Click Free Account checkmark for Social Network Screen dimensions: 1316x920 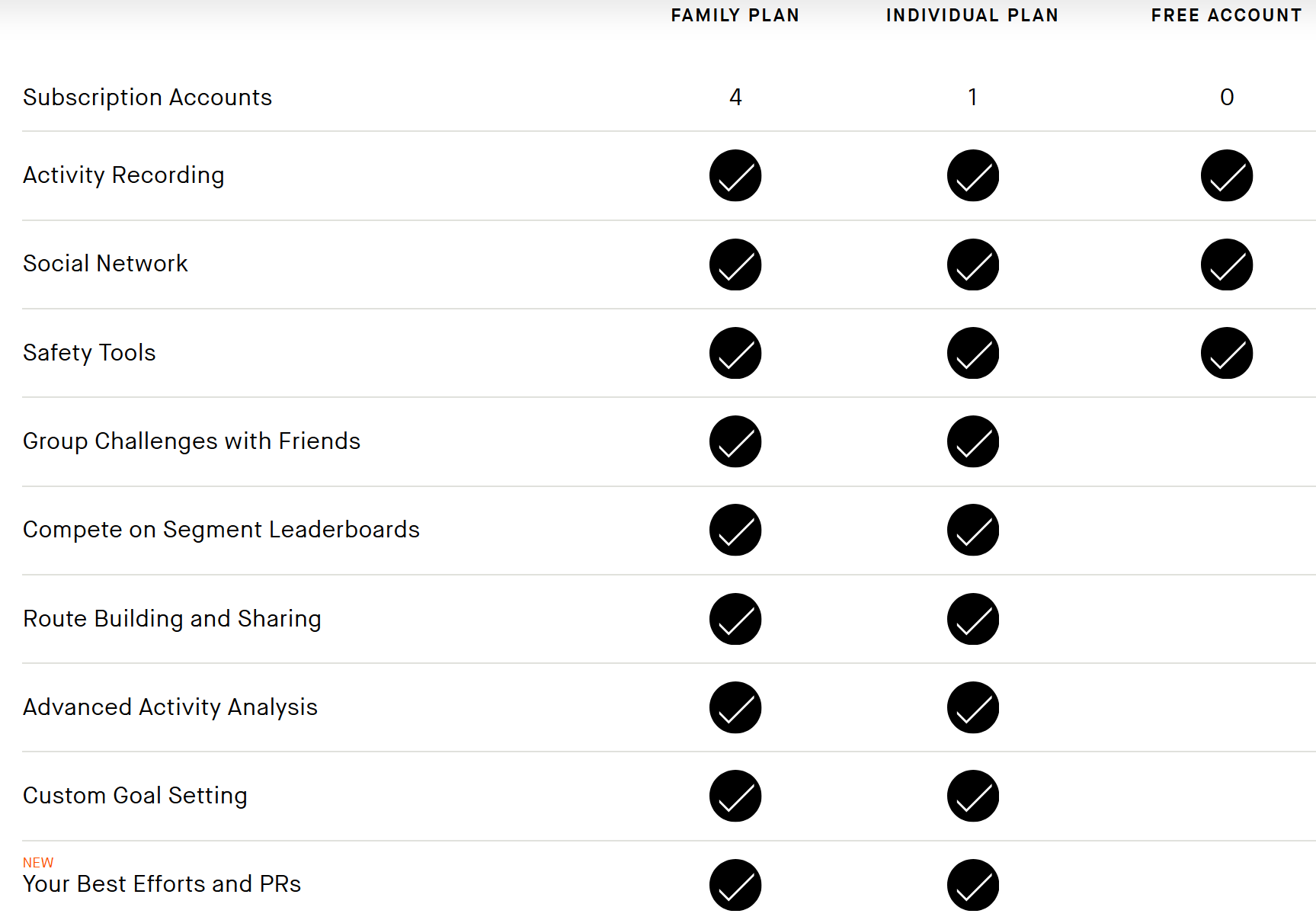[x=1226, y=264]
